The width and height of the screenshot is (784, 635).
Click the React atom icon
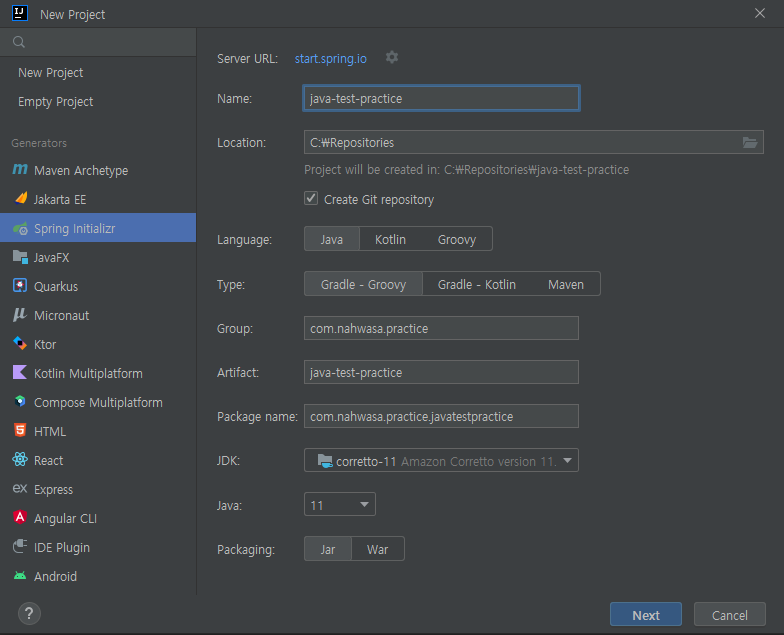(20, 460)
